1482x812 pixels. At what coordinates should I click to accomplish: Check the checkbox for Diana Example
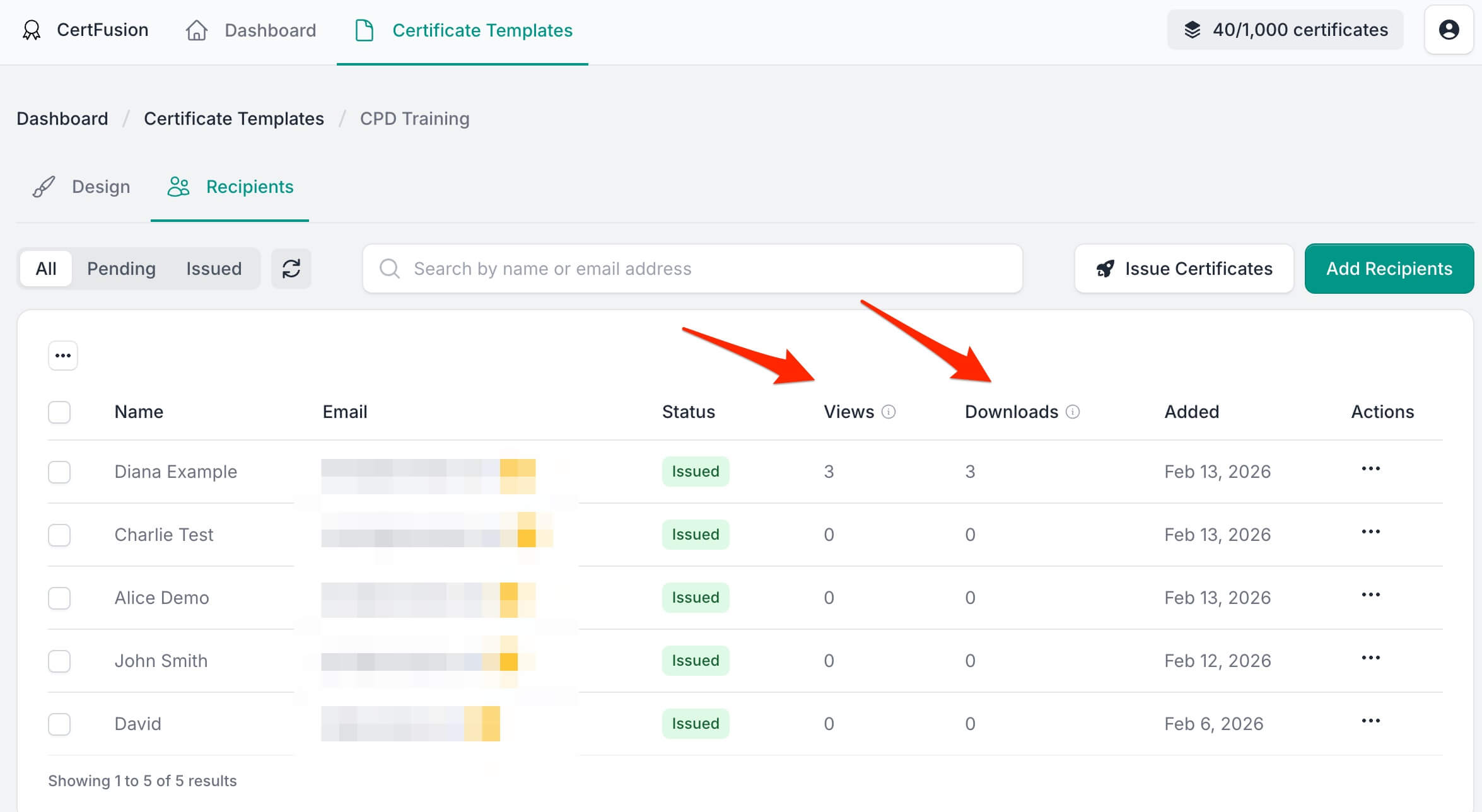click(59, 472)
